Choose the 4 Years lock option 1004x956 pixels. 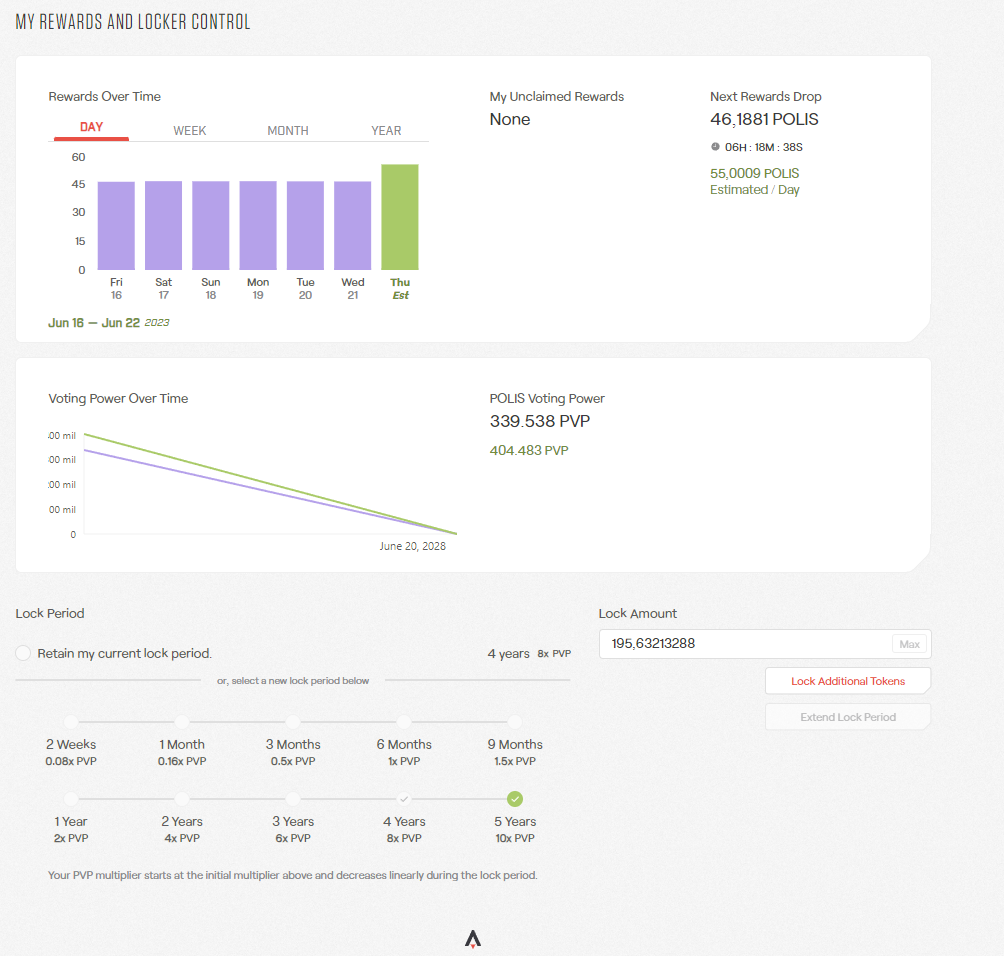[404, 799]
